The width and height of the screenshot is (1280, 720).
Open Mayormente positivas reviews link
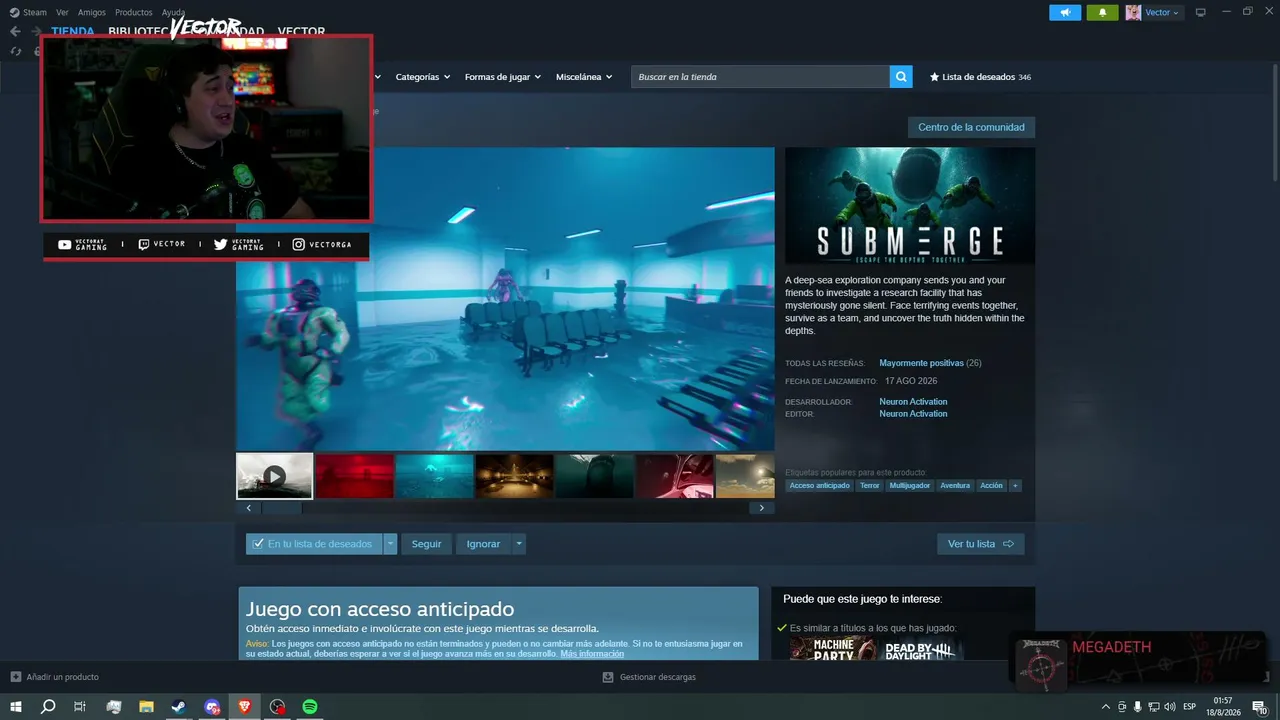point(921,363)
